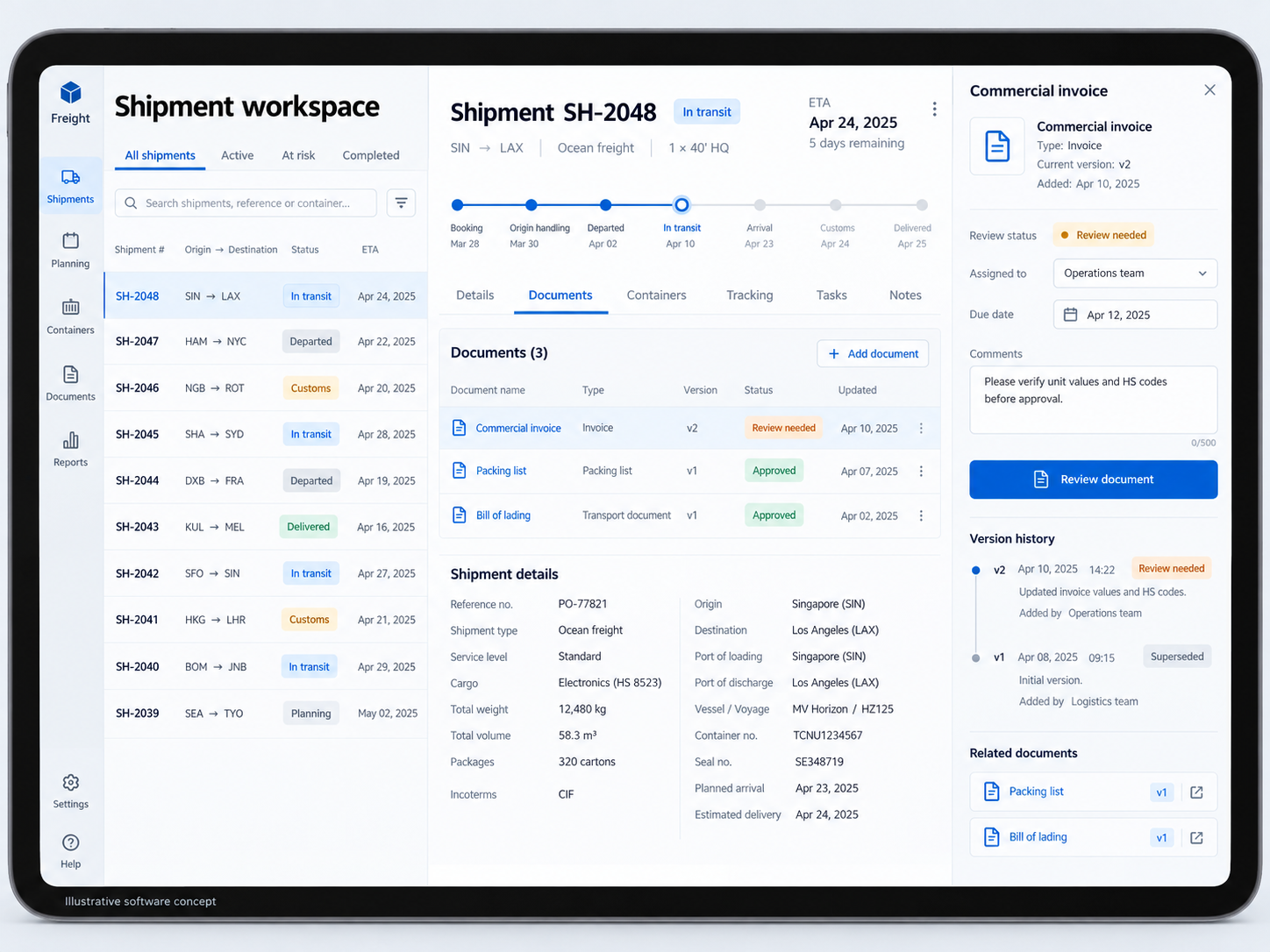The image size is (1270, 952).
Task: Focus the shipment search field
Action: (246, 202)
